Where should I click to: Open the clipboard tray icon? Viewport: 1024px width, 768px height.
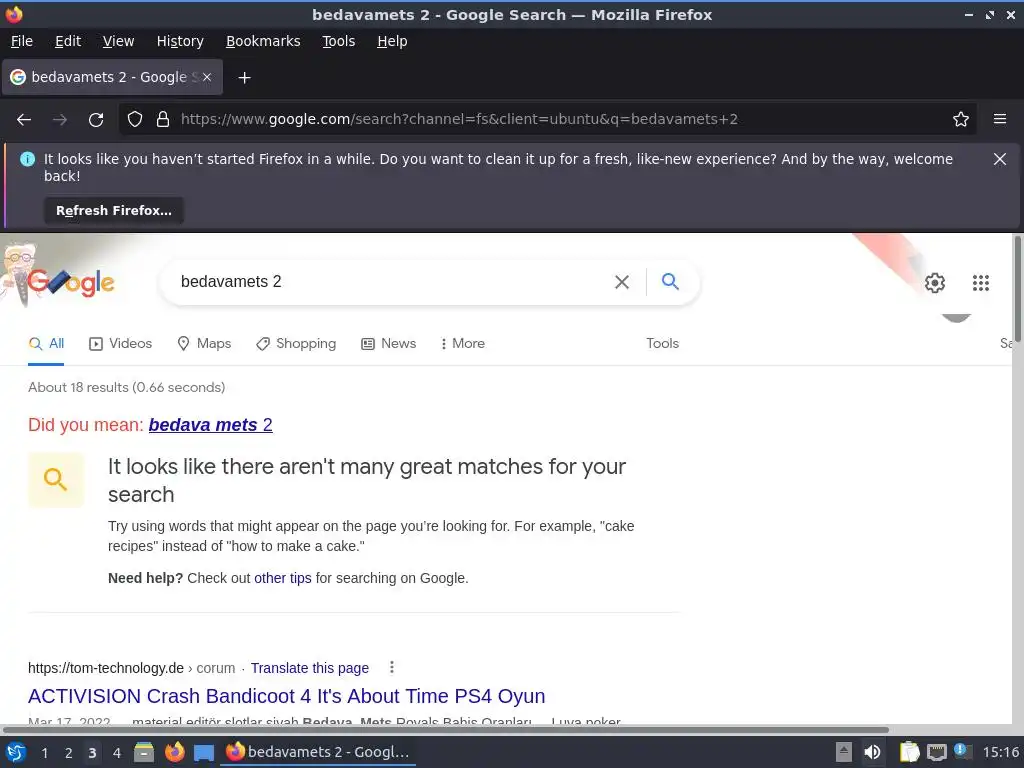pyautogui.click(x=909, y=752)
